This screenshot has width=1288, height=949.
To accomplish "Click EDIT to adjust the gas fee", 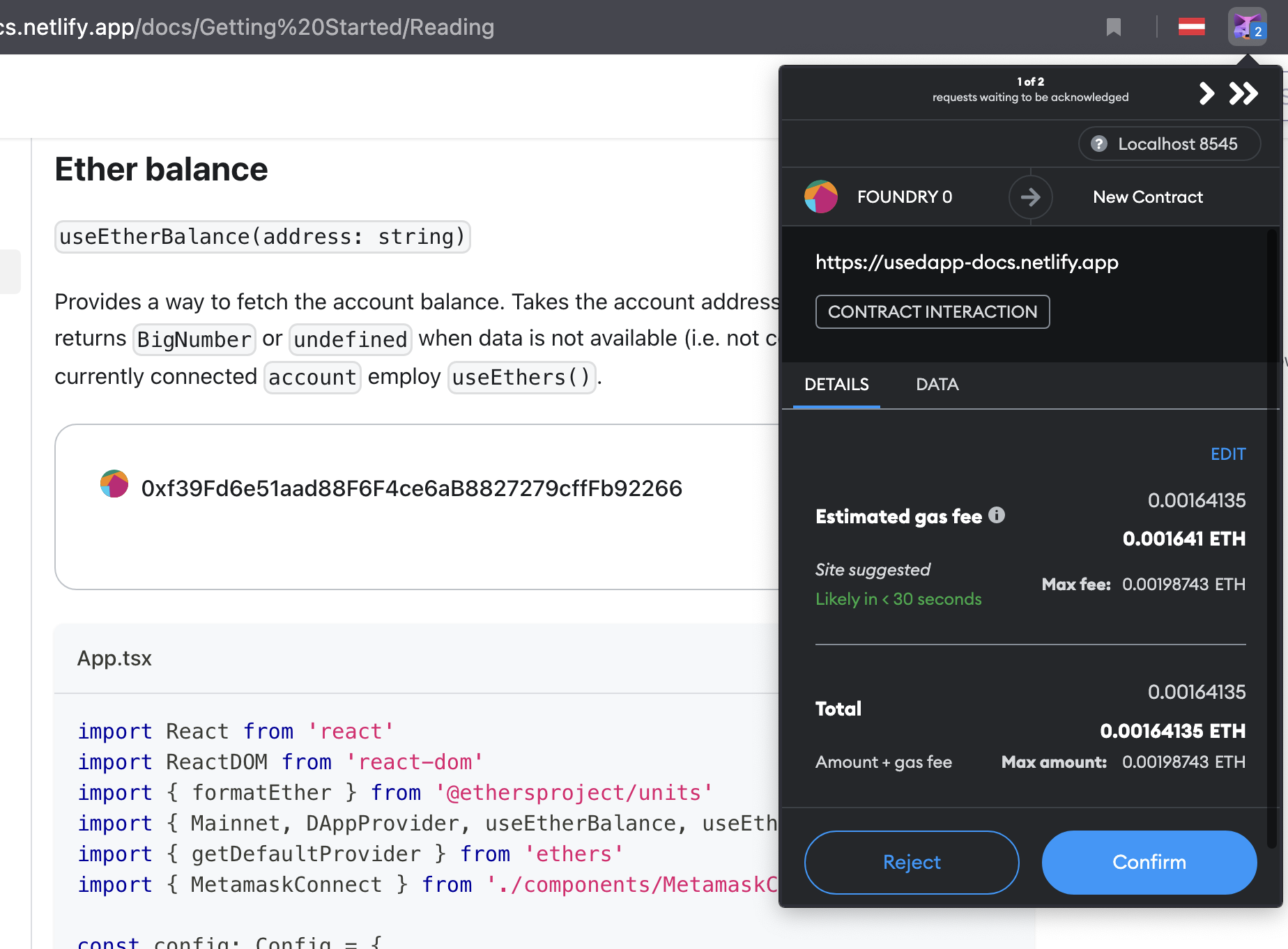I will [x=1227, y=454].
